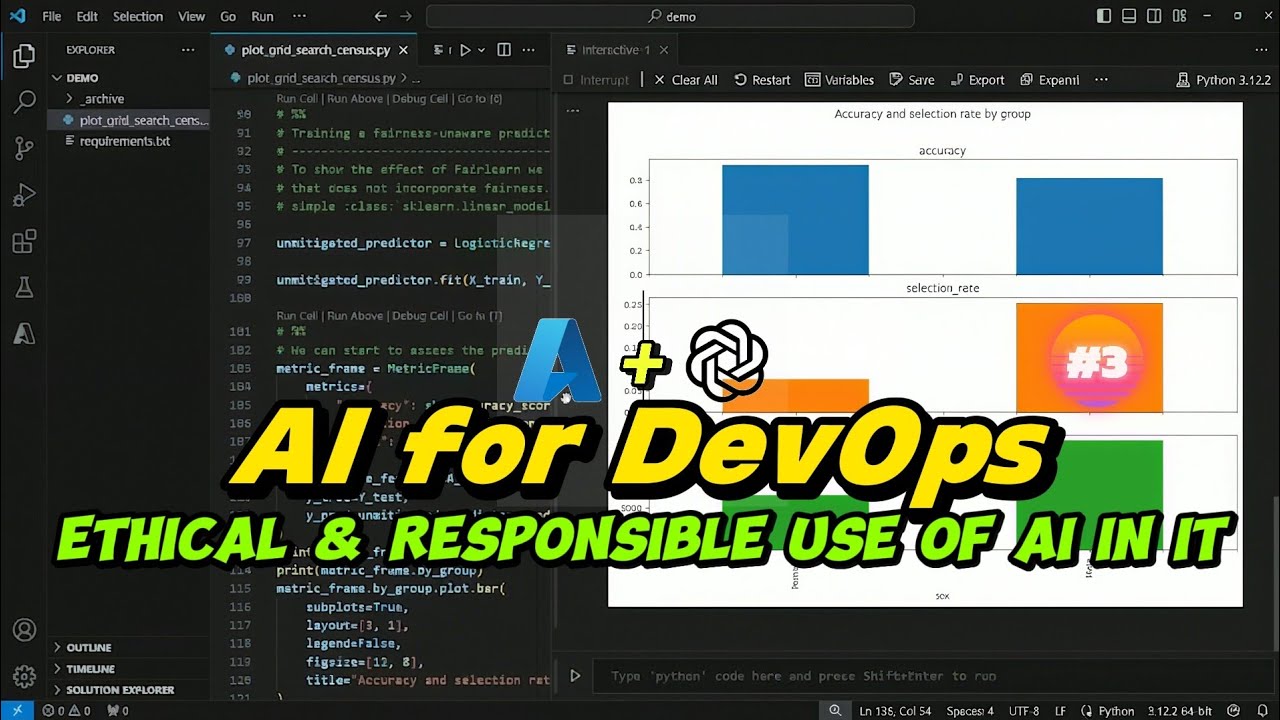Click remote window indicator in status bar
Viewport: 1280px width, 720px height.
16,711
